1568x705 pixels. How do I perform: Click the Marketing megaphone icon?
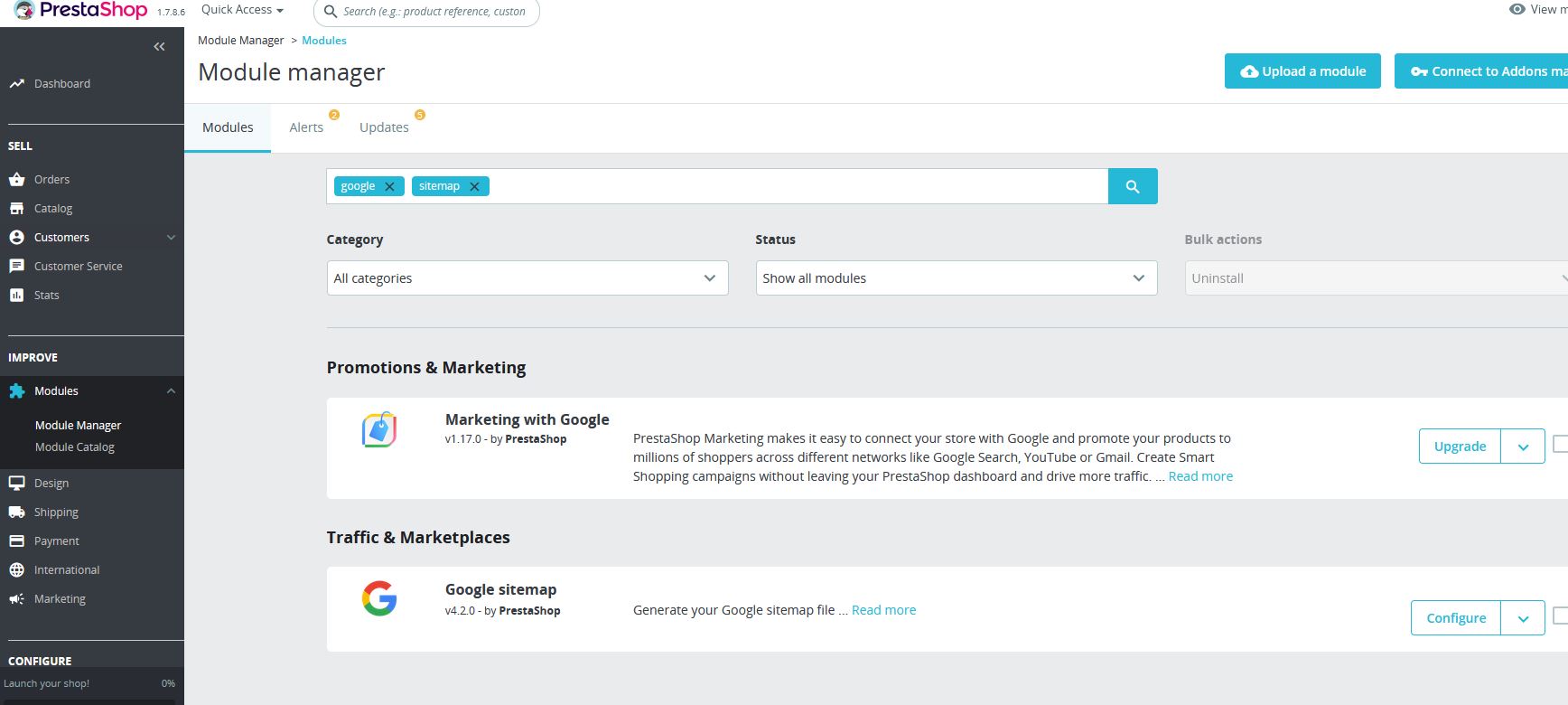[16, 598]
